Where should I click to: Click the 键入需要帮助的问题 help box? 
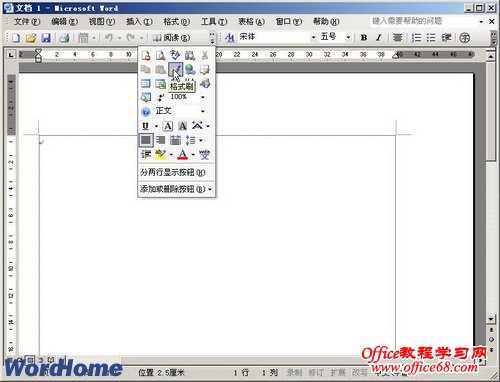pyautogui.click(x=423, y=21)
